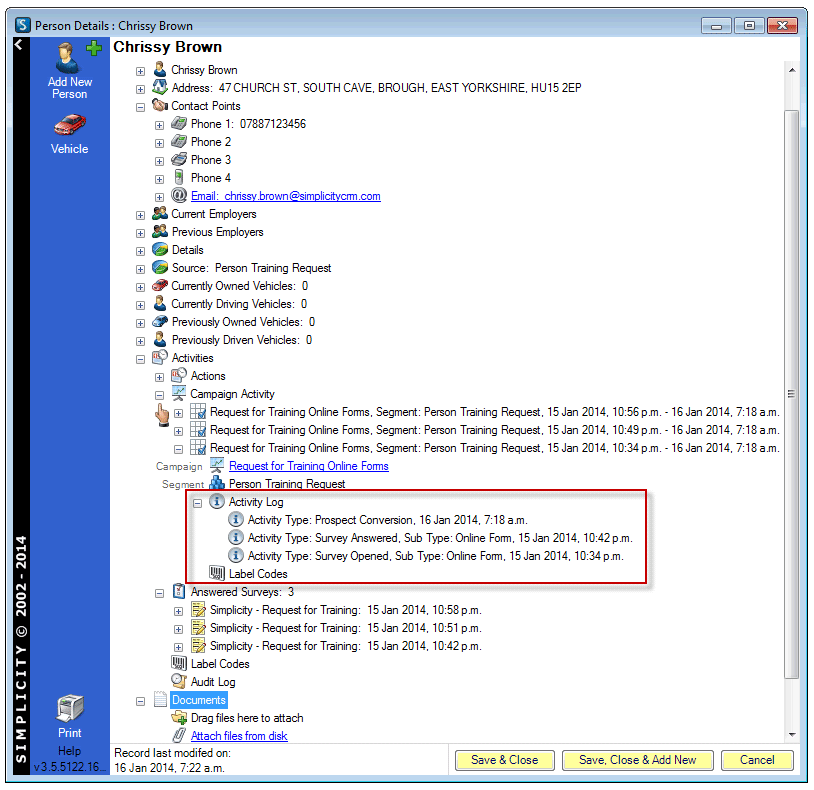Collapse the Answered Surveys node

point(159,593)
